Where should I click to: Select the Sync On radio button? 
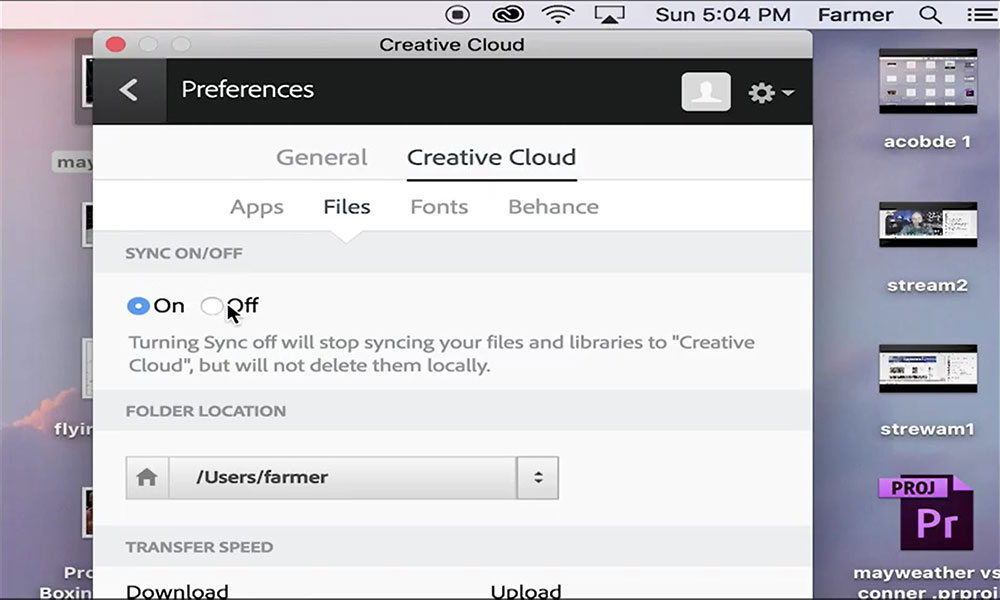click(x=138, y=306)
